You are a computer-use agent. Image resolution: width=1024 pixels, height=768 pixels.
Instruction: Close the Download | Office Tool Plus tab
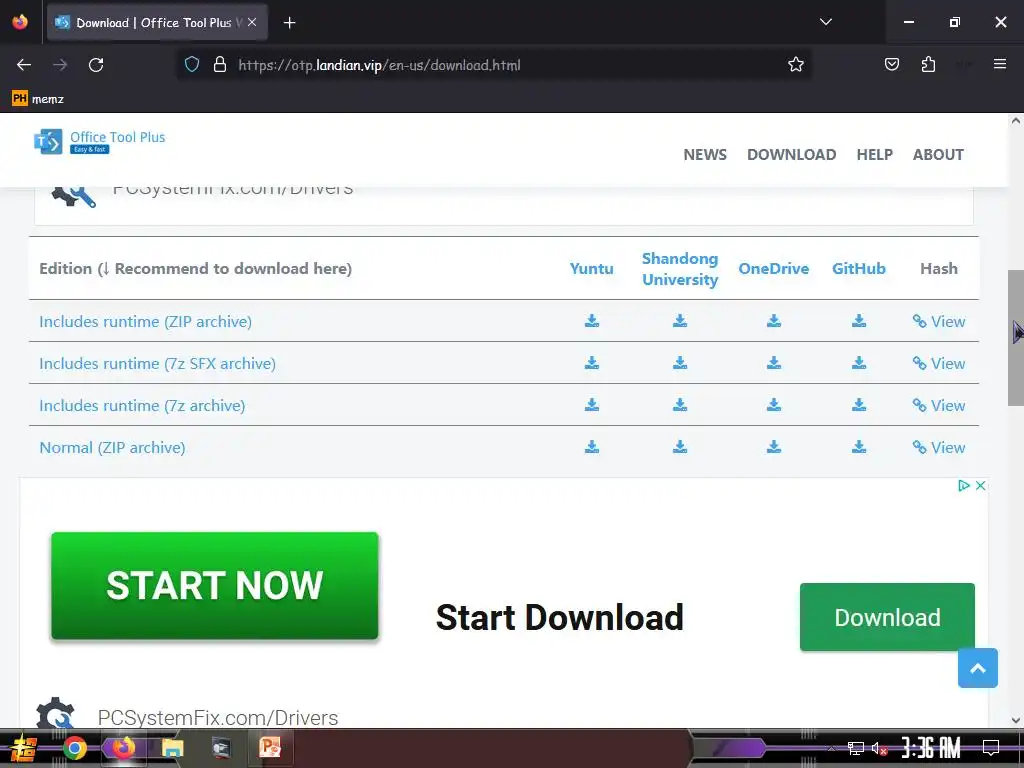click(x=252, y=22)
